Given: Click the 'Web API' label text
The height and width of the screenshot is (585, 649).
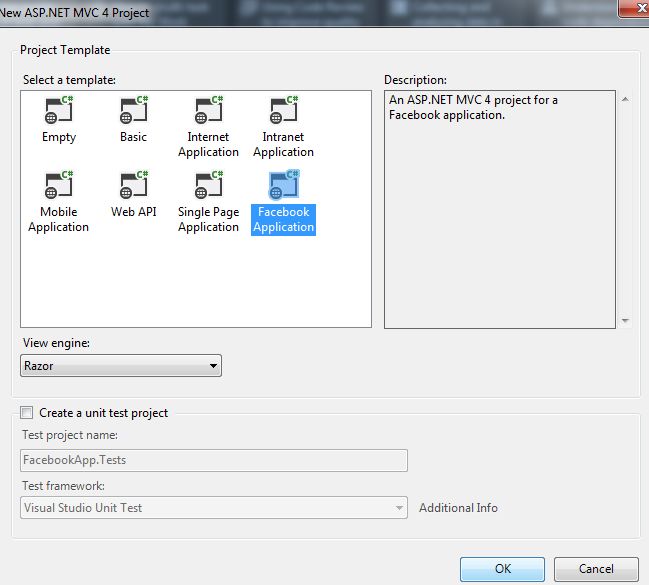Looking at the screenshot, I should tap(134, 212).
